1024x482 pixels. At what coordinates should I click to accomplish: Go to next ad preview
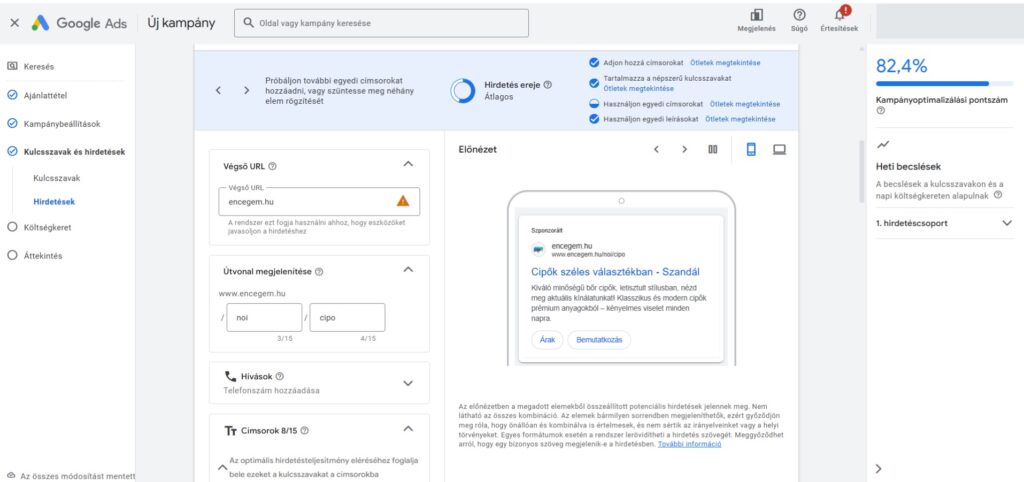click(x=684, y=149)
